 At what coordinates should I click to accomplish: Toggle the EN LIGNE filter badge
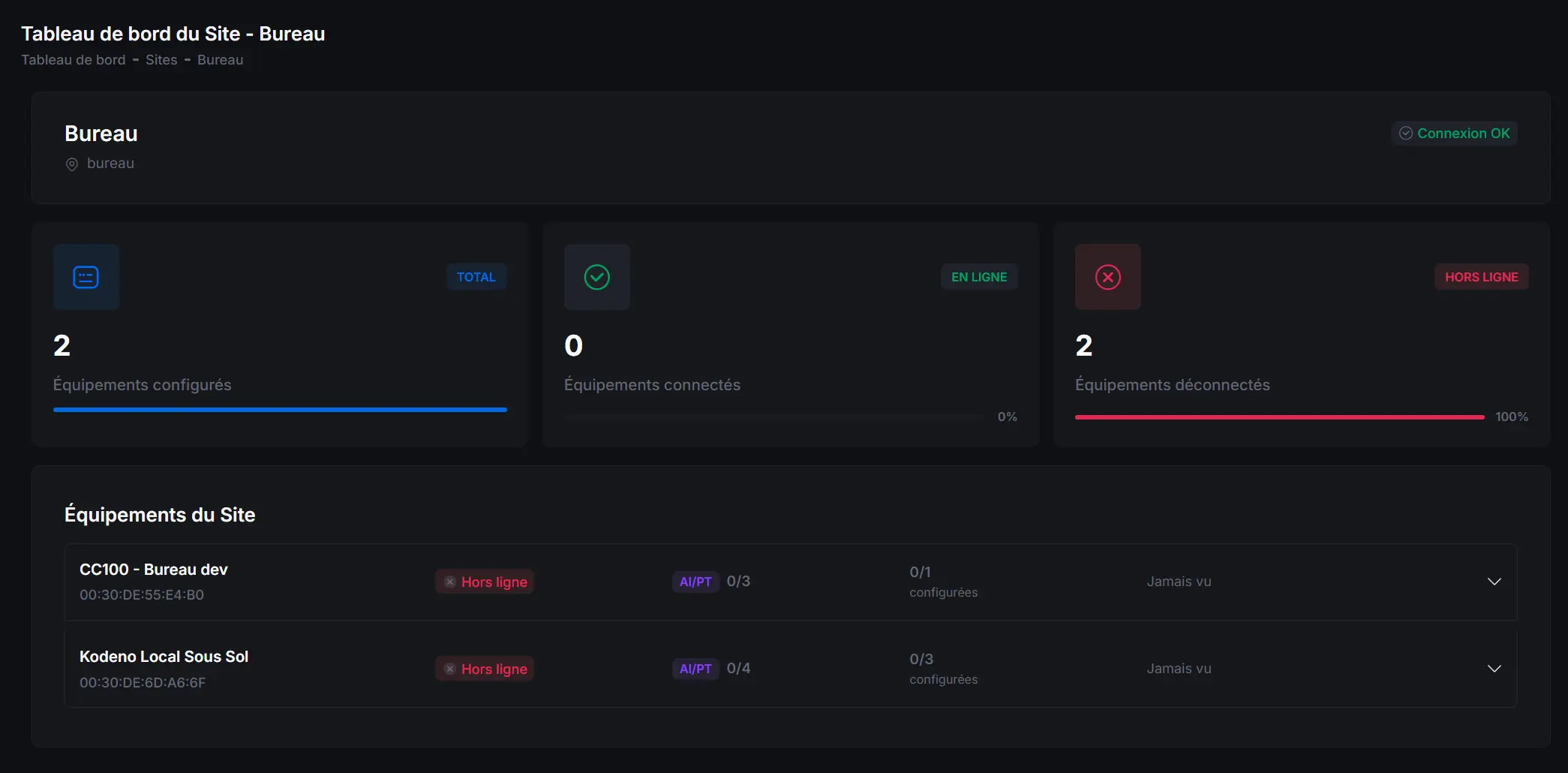click(978, 276)
